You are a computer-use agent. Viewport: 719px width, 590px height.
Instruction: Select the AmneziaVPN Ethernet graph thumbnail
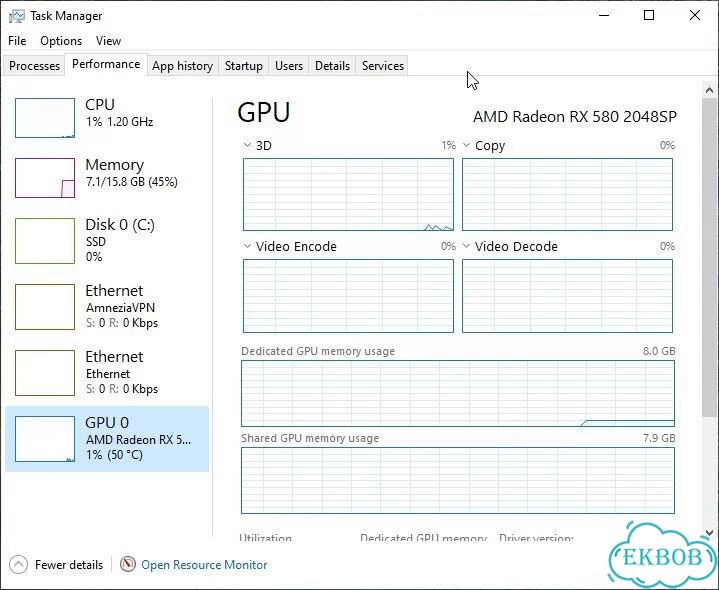[x=45, y=307]
